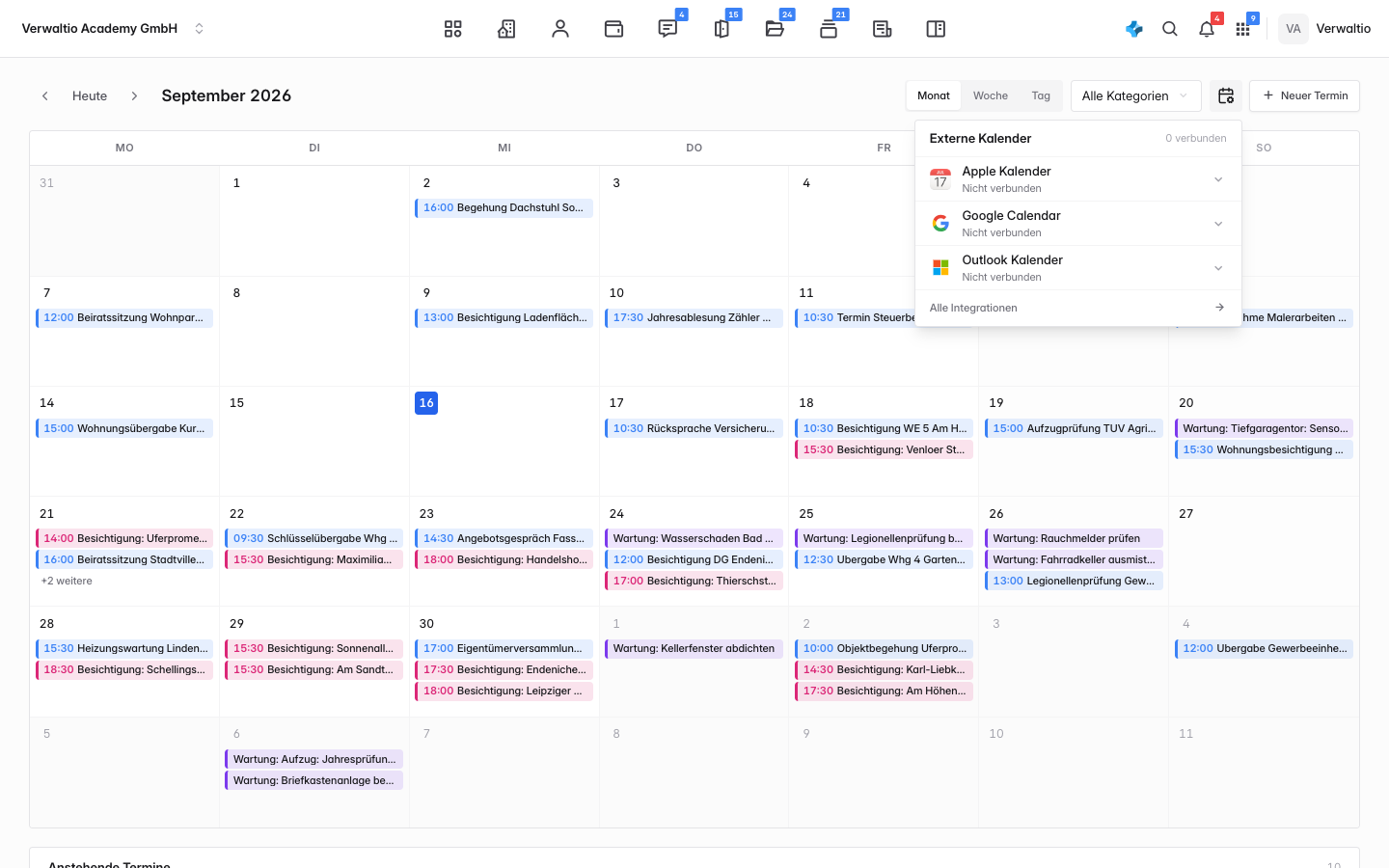The image size is (1389, 868).
Task: Go to next month arrow
Action: [134, 95]
